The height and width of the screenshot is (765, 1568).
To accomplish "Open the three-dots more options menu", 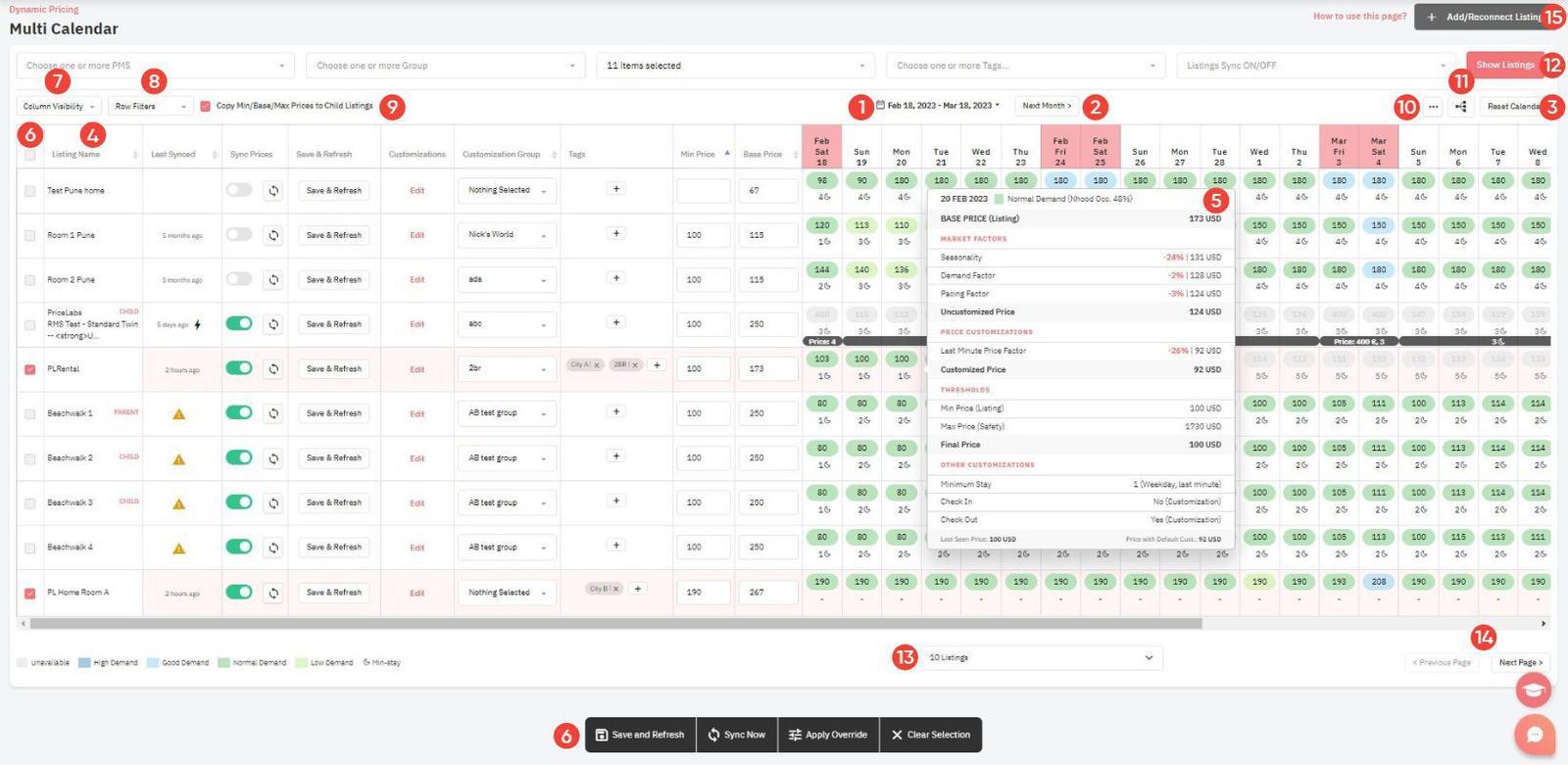I will [x=1434, y=107].
